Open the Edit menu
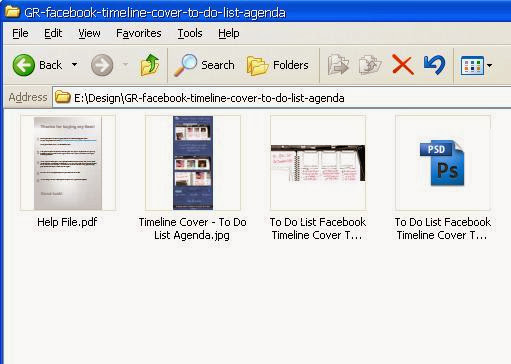 (x=53, y=33)
